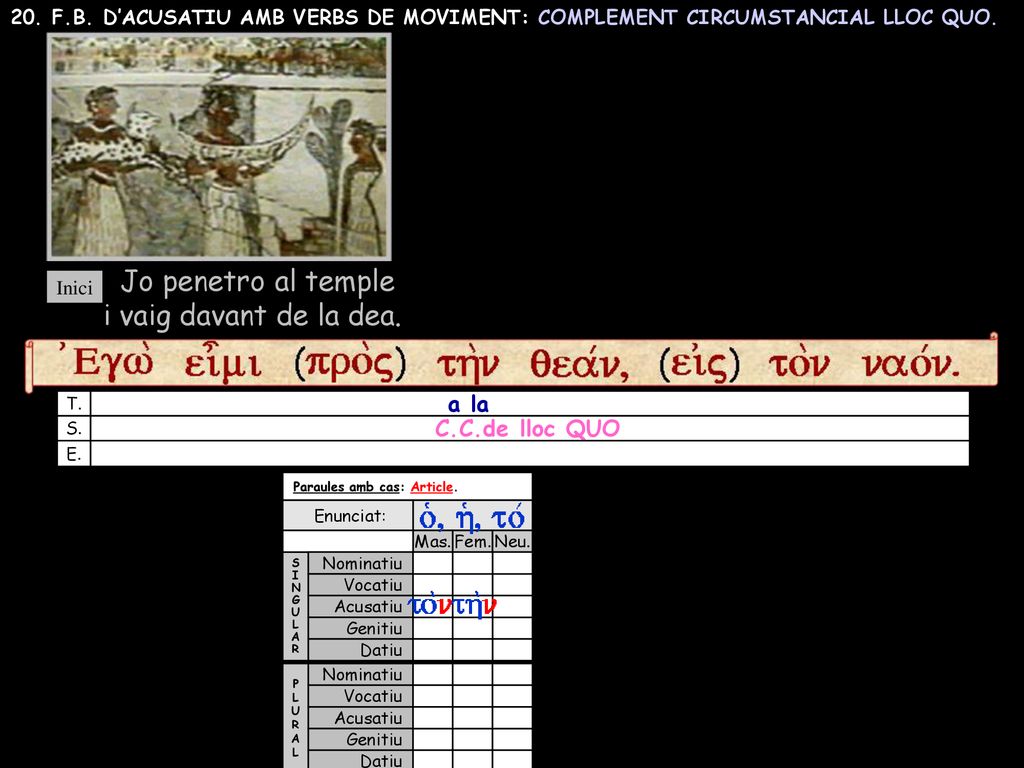Click the Neu. column header
This screenshot has height=768, width=1024.
point(512,541)
